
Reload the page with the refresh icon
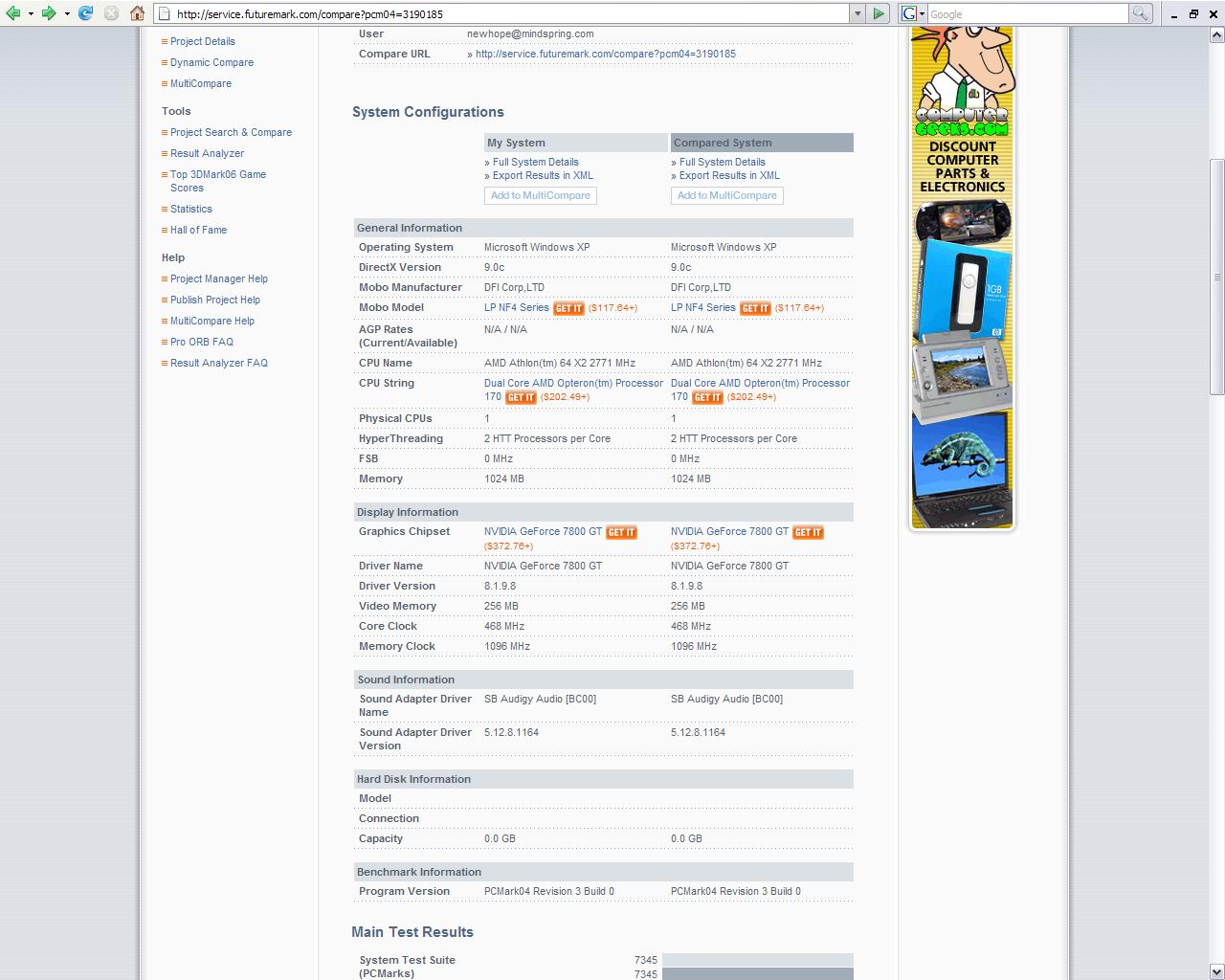point(86,13)
